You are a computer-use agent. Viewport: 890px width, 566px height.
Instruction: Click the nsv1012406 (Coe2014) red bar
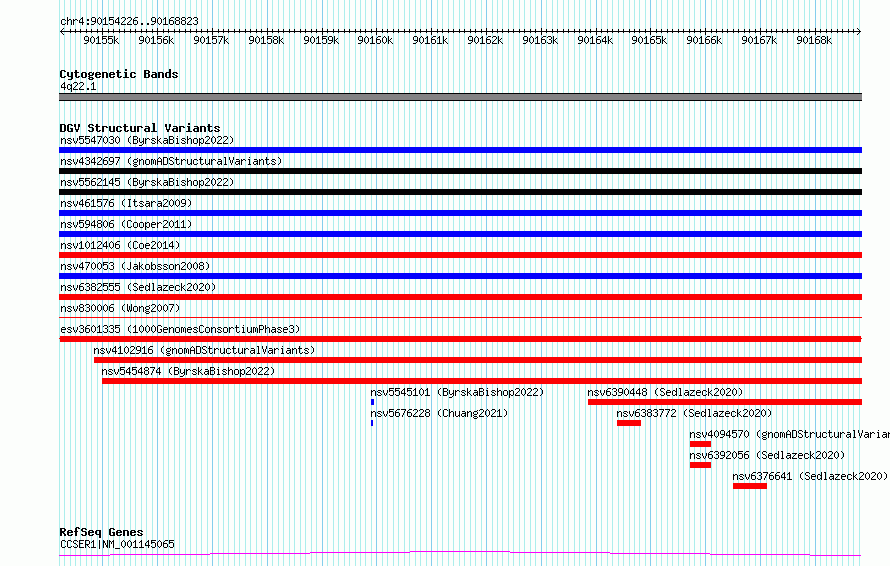(460, 255)
